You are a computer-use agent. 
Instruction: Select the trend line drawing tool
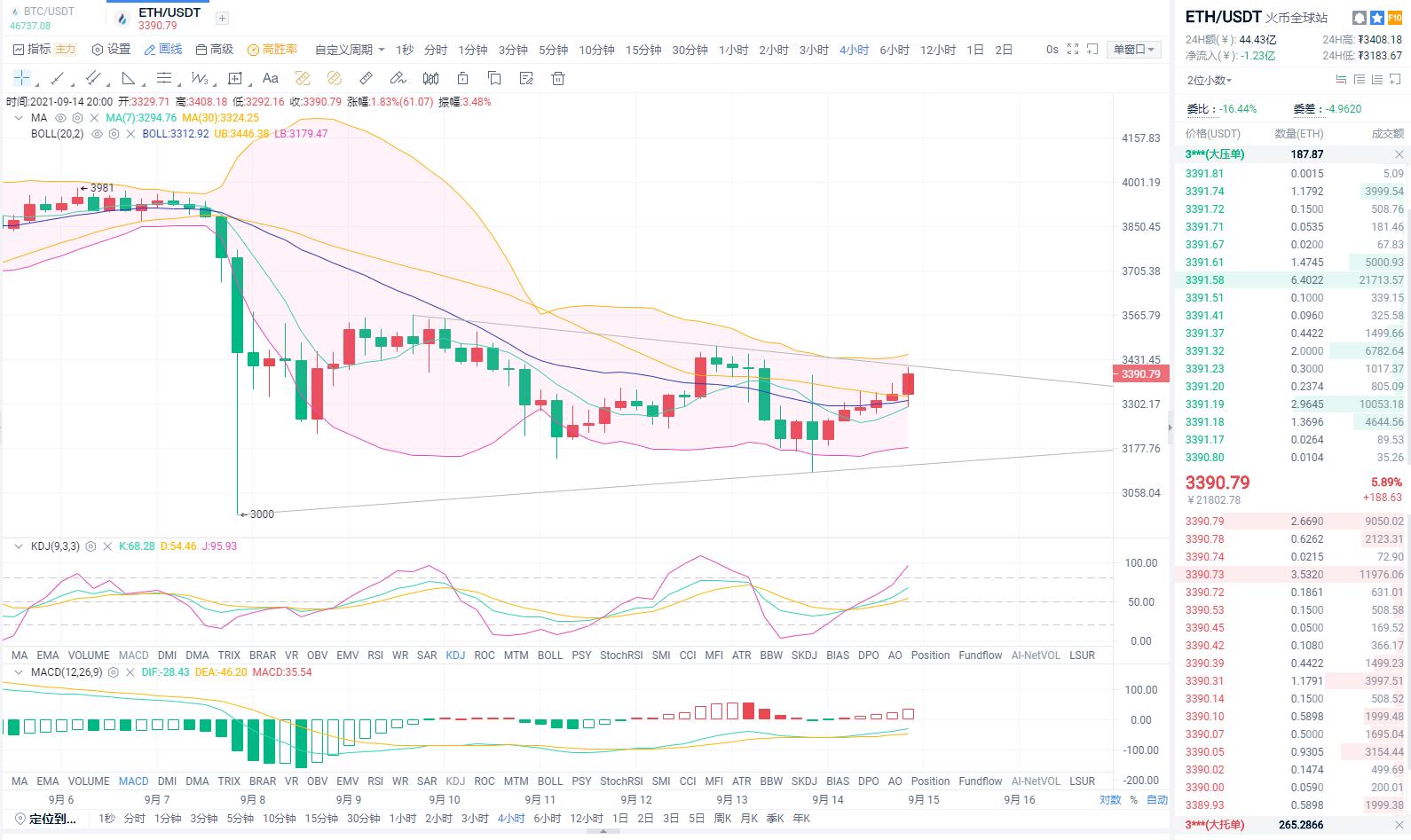pyautogui.click(x=58, y=78)
